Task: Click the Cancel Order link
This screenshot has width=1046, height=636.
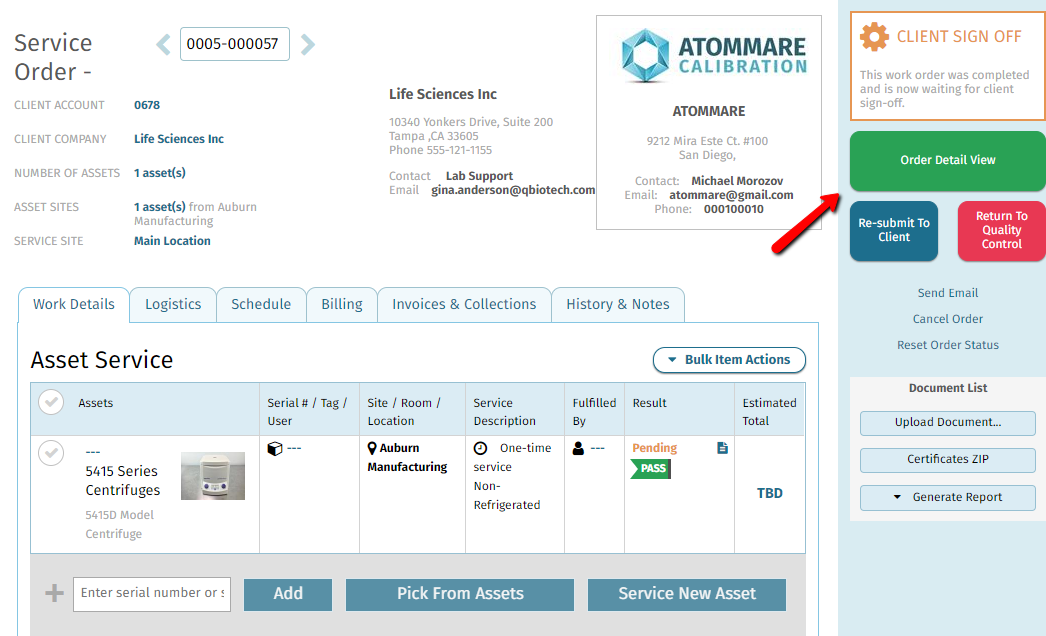Action: [x=947, y=319]
